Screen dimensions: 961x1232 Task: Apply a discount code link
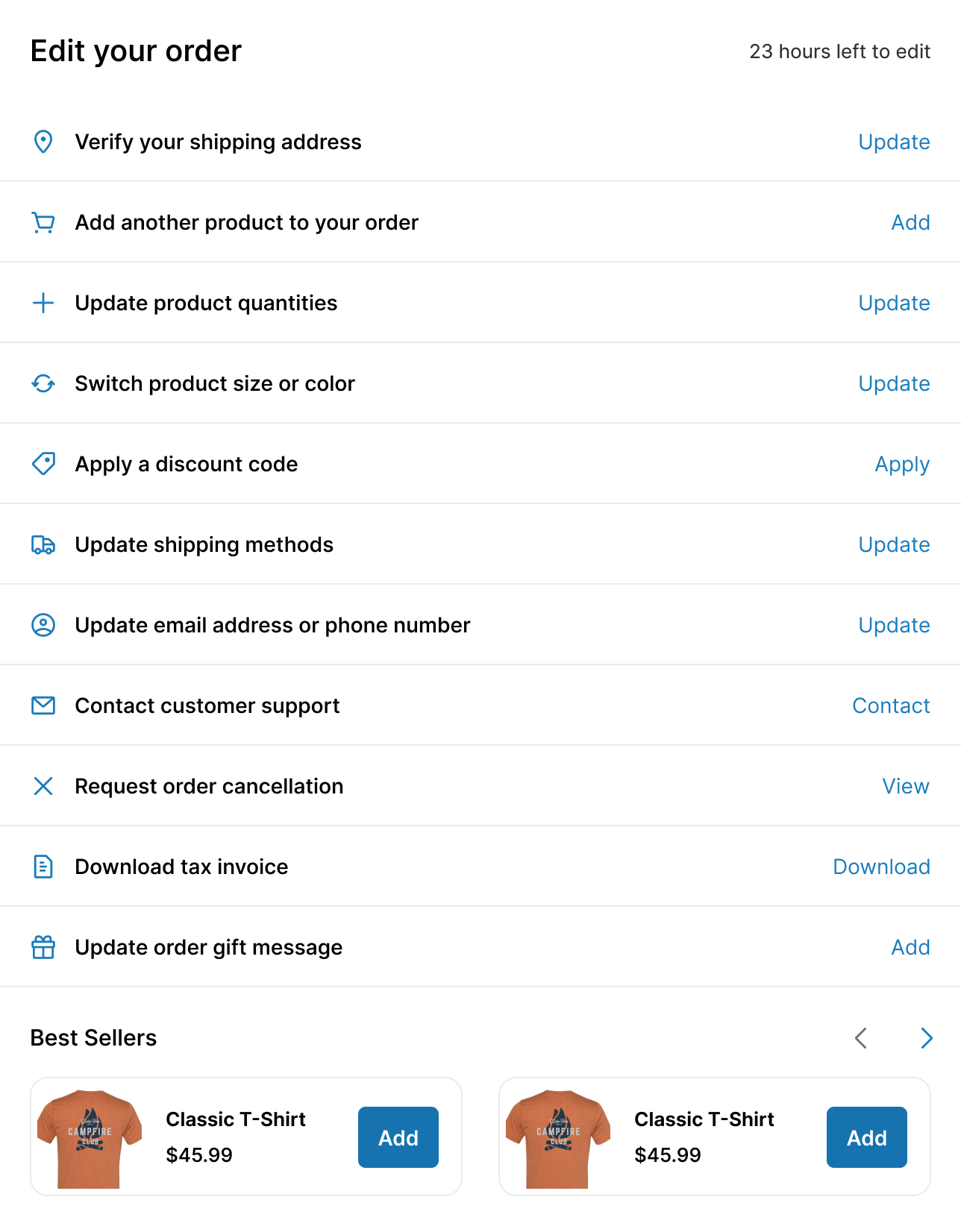click(902, 464)
